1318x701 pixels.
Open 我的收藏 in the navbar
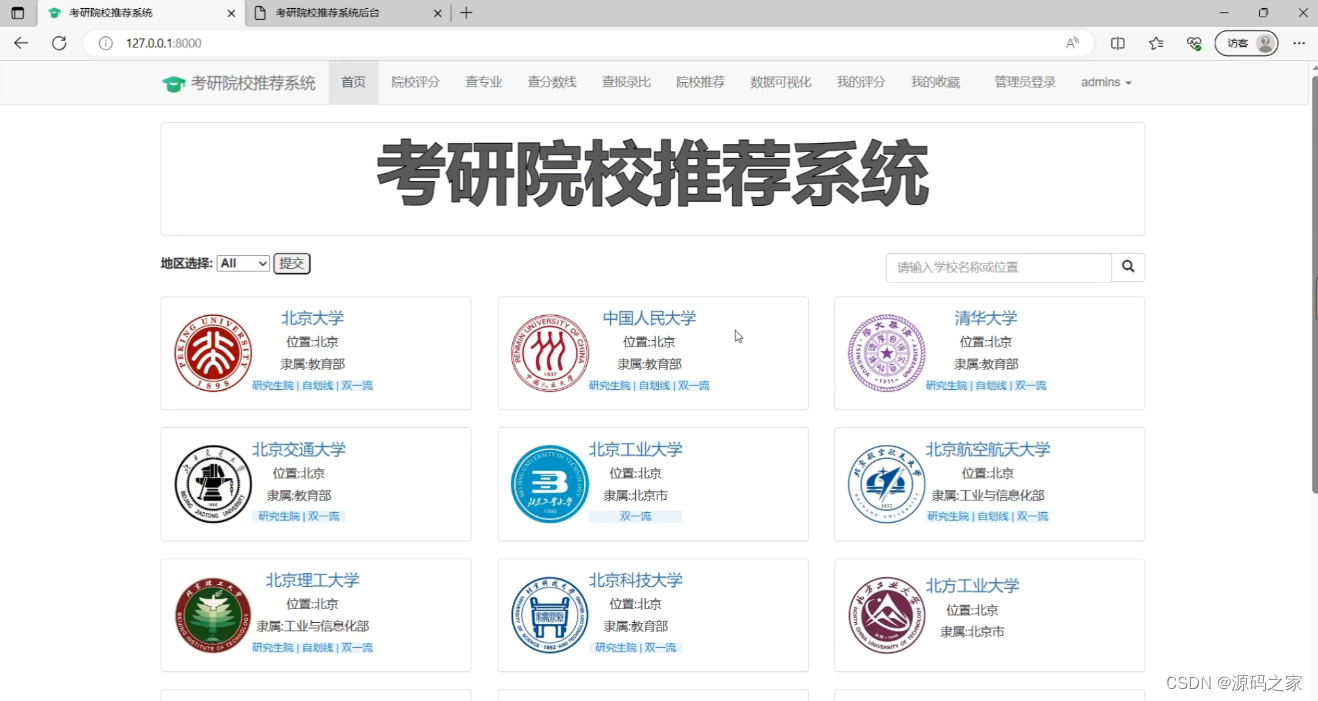pyautogui.click(x=935, y=82)
